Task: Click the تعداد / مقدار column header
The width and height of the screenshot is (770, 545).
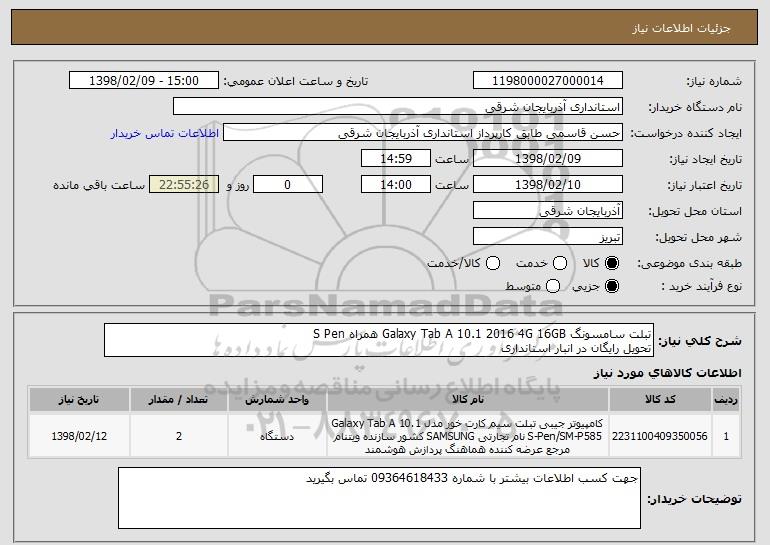Action: 179,400
